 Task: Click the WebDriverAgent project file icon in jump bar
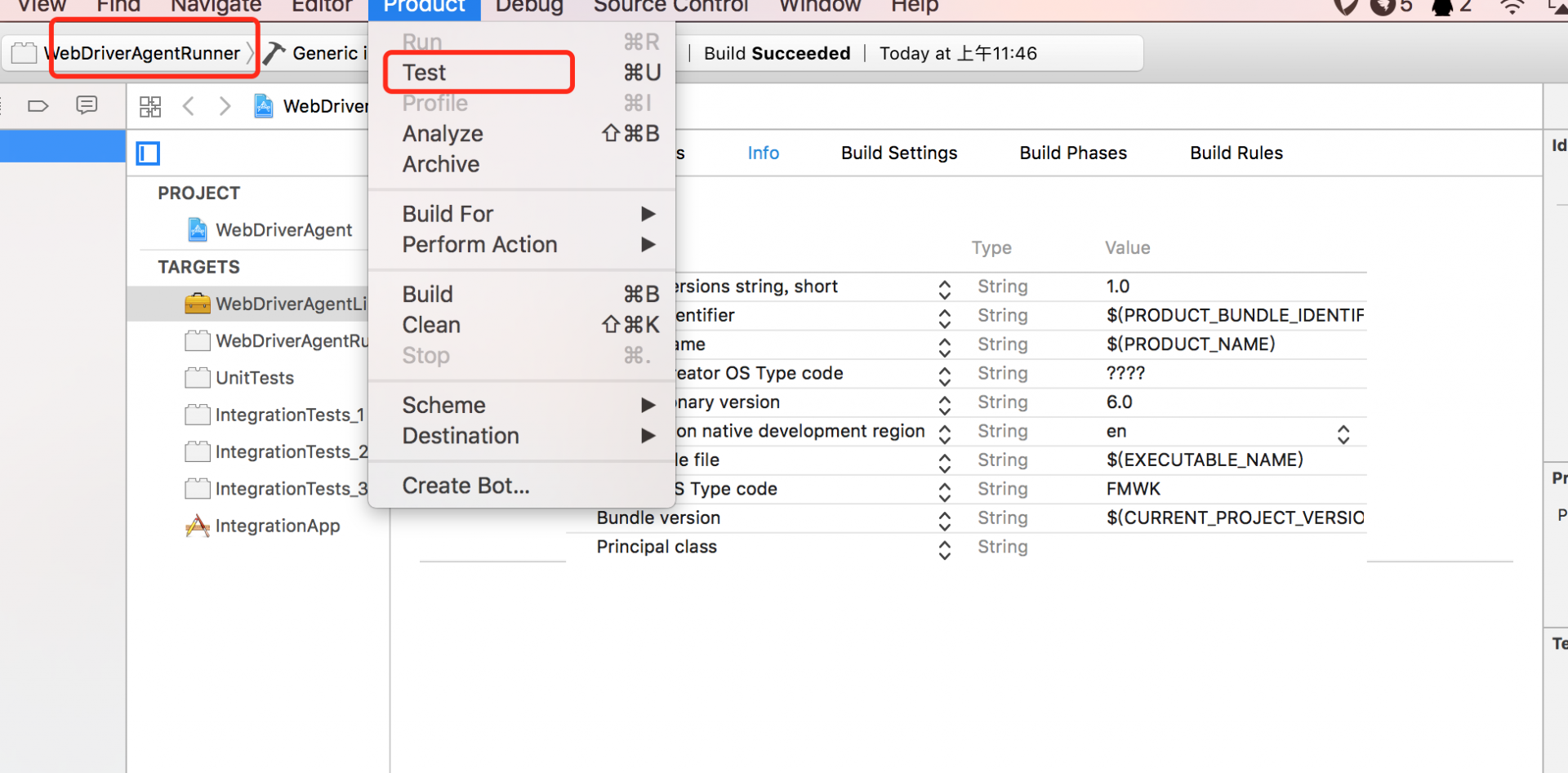[263, 106]
